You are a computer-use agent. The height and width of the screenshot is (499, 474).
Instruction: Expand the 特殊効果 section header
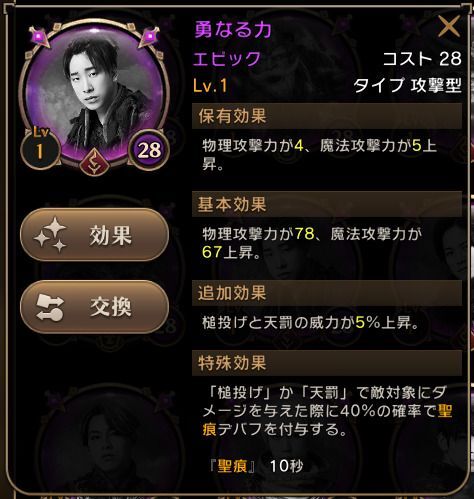pos(327,363)
